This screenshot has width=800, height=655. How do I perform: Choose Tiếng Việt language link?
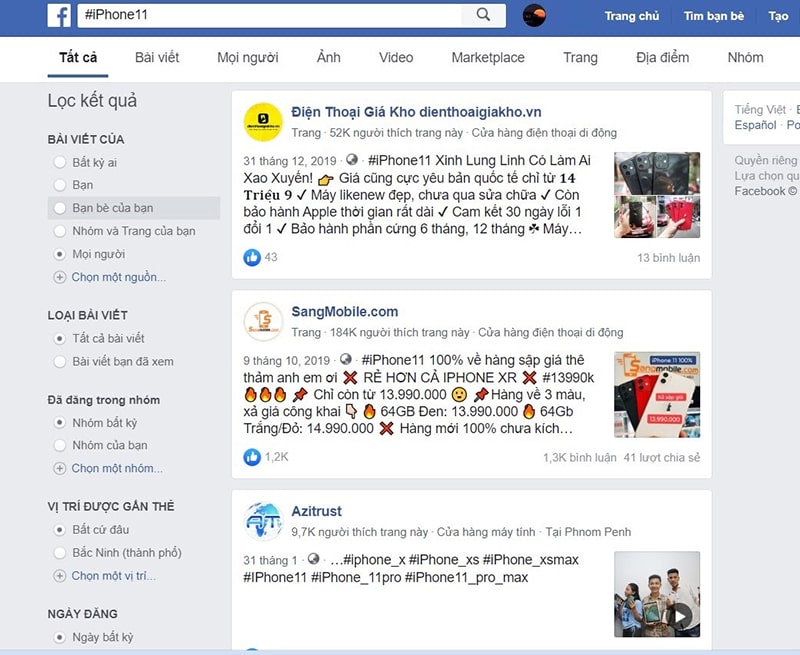coord(760,109)
